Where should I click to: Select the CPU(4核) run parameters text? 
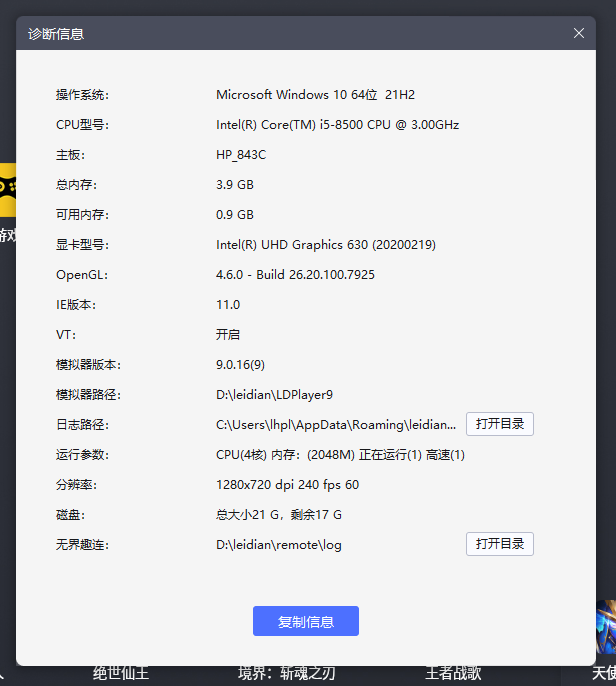pos(340,455)
